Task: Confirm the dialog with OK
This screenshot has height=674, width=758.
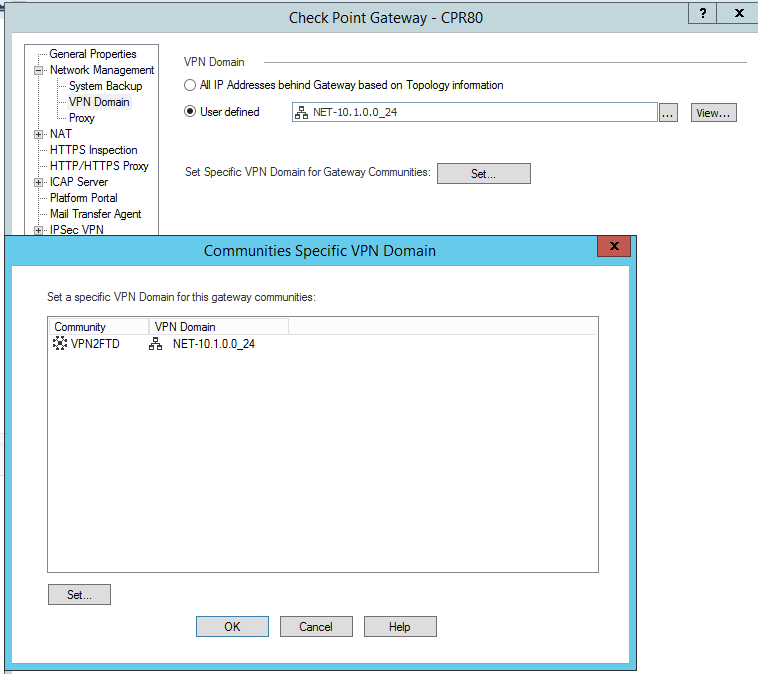Action: [x=232, y=627]
